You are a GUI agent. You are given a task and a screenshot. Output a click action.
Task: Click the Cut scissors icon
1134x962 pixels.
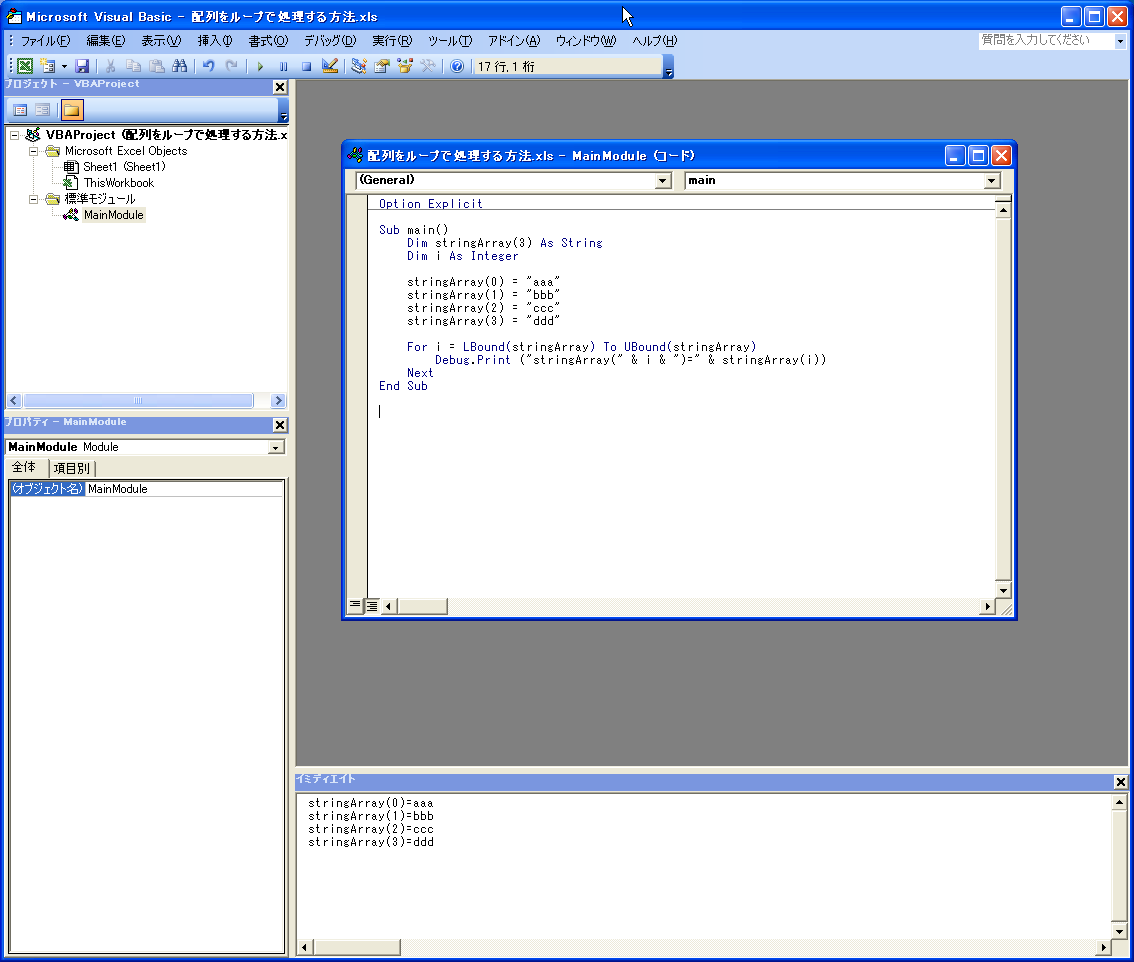111,66
